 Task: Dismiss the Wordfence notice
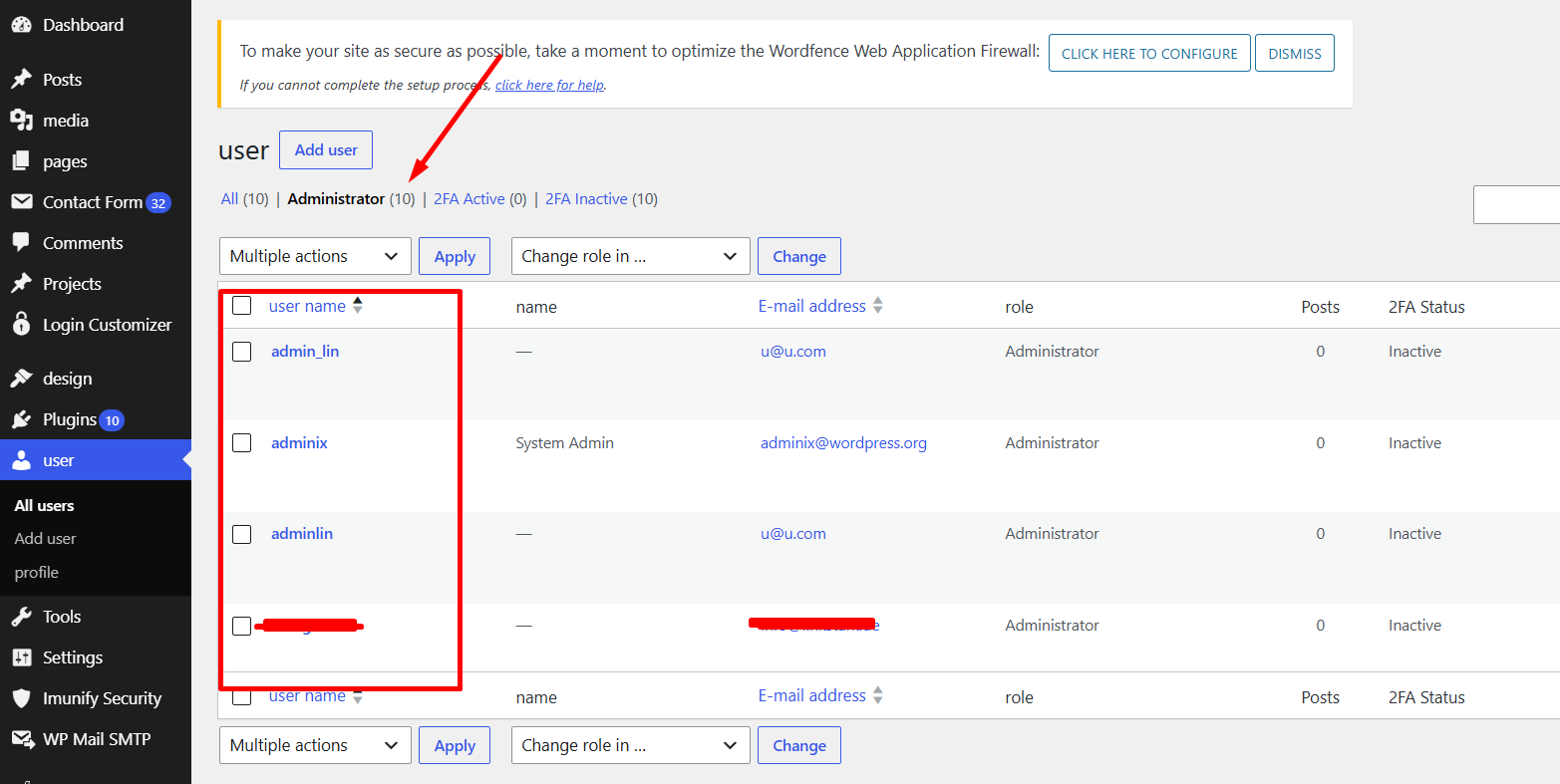click(1295, 54)
